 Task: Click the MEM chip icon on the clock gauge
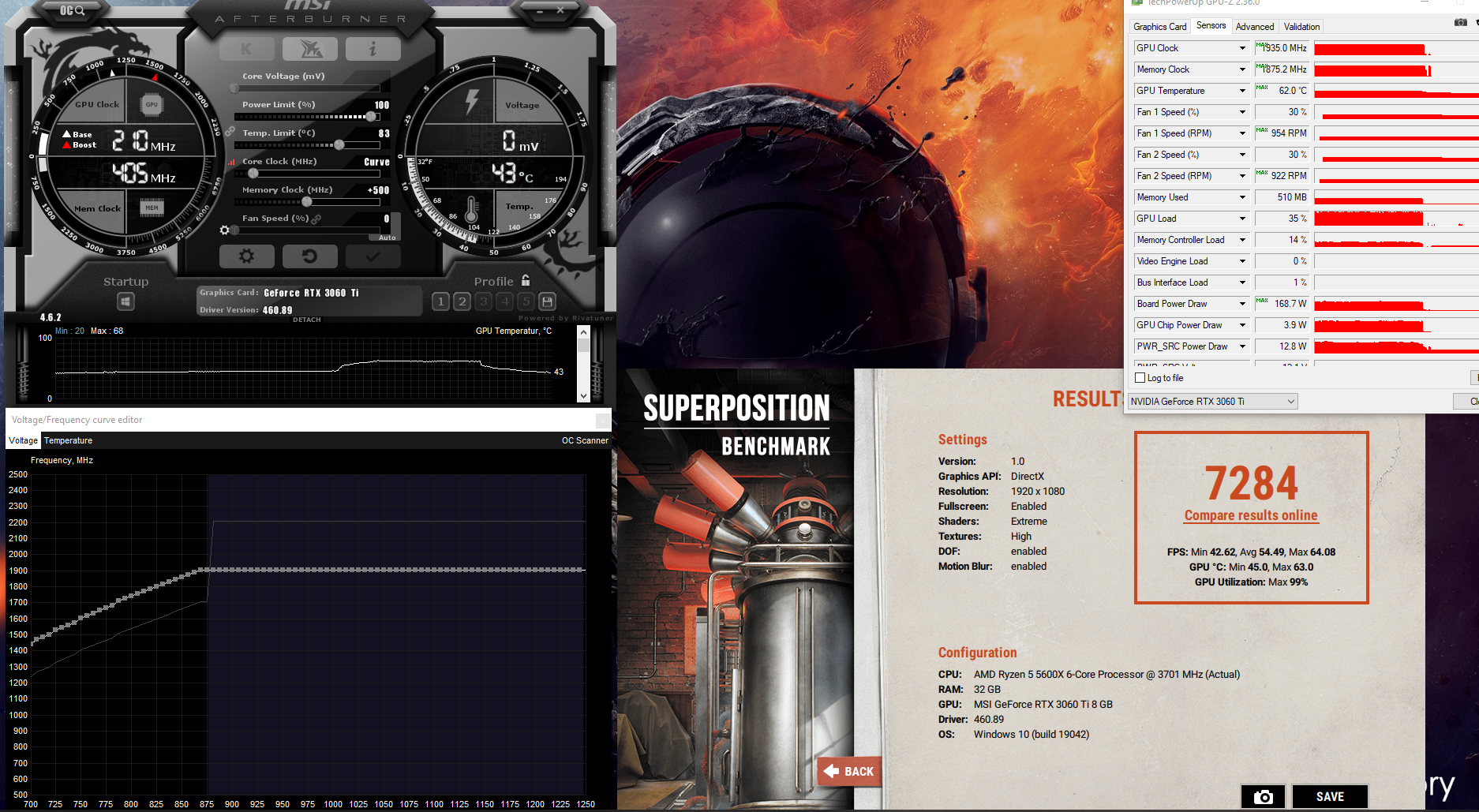point(152,208)
